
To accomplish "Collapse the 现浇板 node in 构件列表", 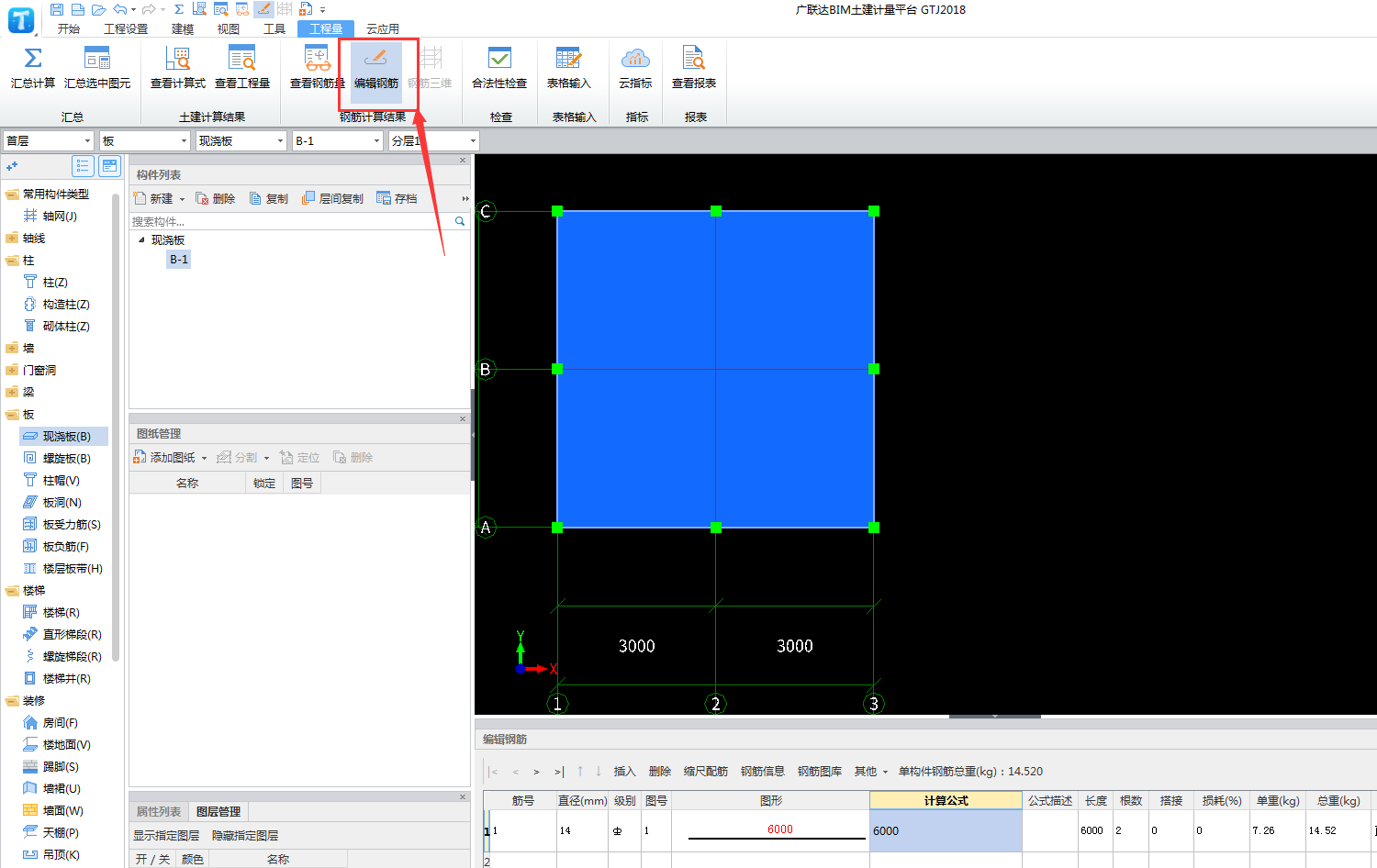I will coord(141,239).
